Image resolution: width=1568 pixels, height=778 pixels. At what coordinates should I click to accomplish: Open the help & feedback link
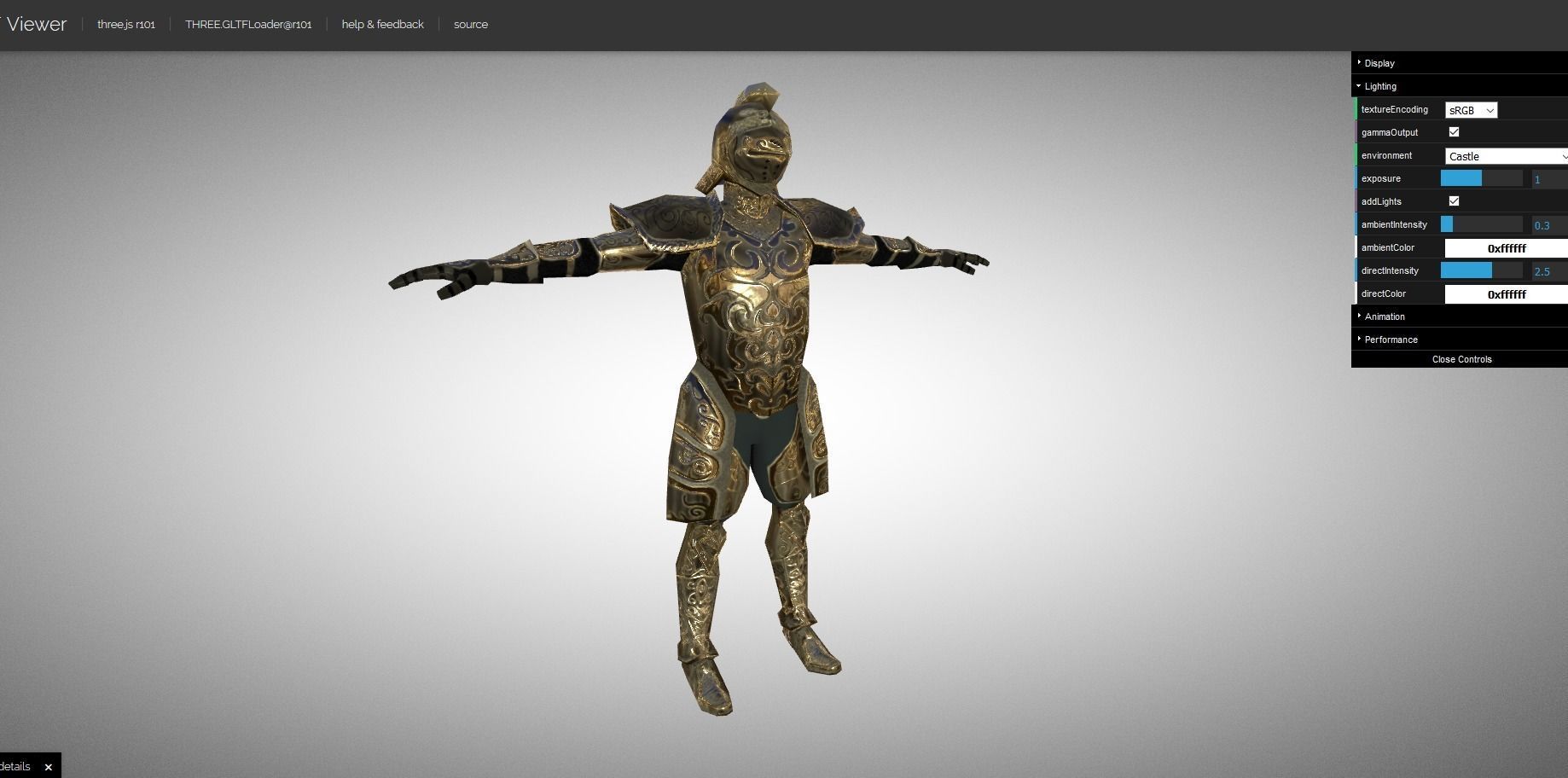[382, 24]
